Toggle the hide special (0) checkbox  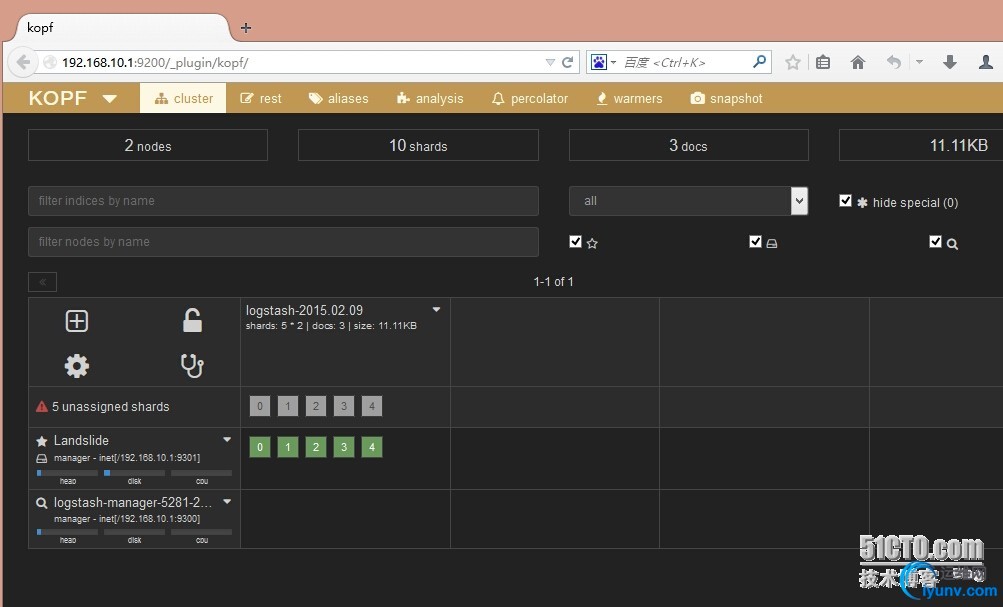[845, 201]
